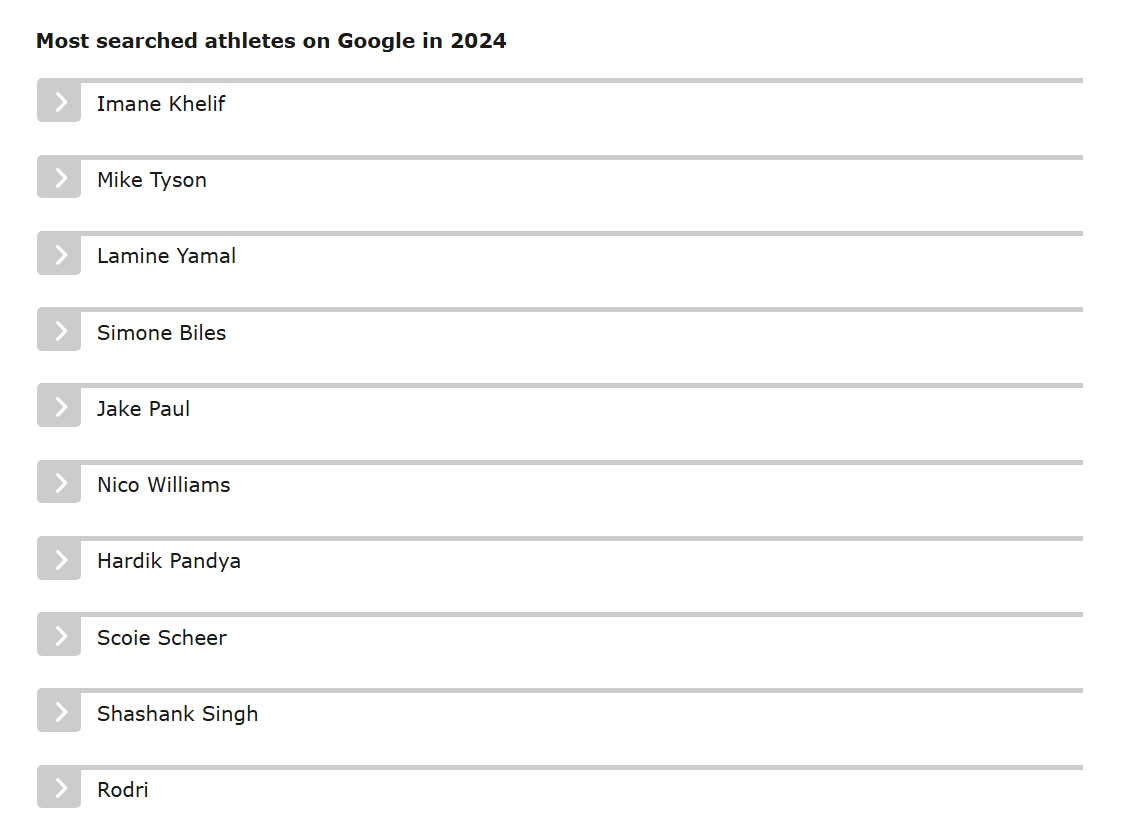Select the Imane Khelif name
This screenshot has height=833, width=1131.
(161, 104)
